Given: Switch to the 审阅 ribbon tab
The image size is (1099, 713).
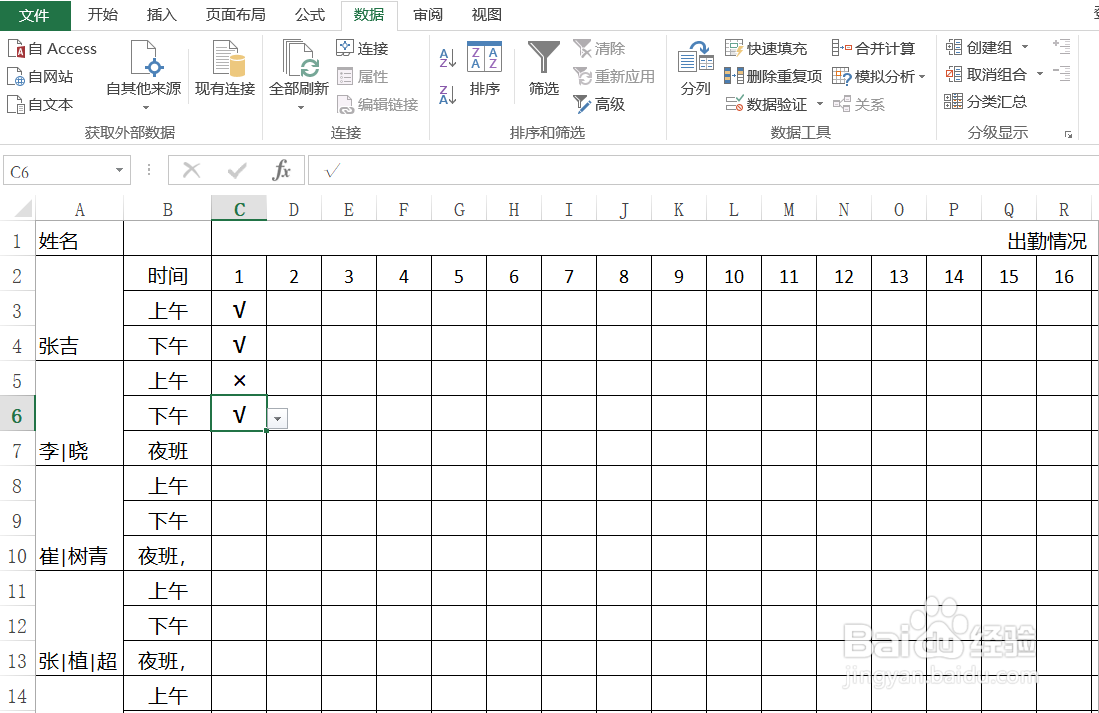Looking at the screenshot, I should (427, 15).
